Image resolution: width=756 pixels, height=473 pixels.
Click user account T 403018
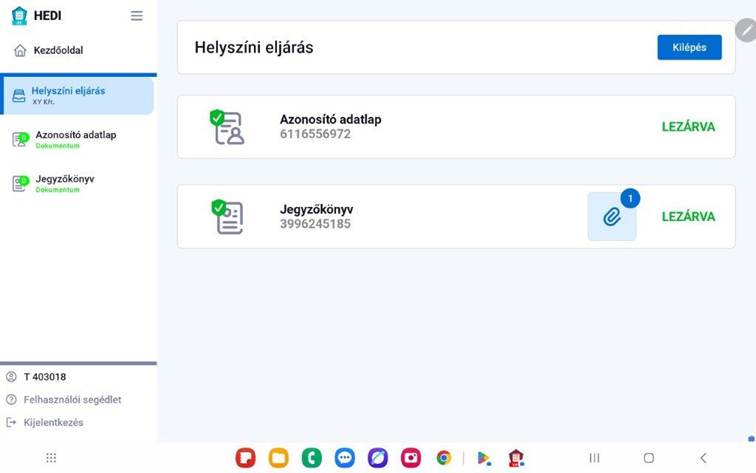[45, 377]
